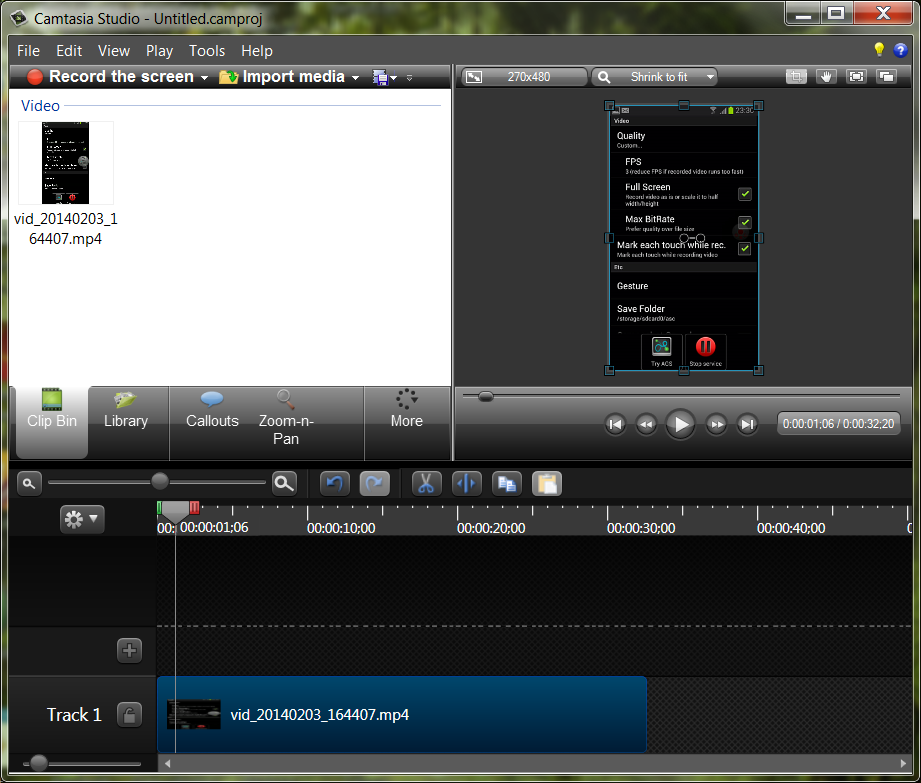Click the green selection in-point marker
This screenshot has width=921, height=783.
[159, 508]
